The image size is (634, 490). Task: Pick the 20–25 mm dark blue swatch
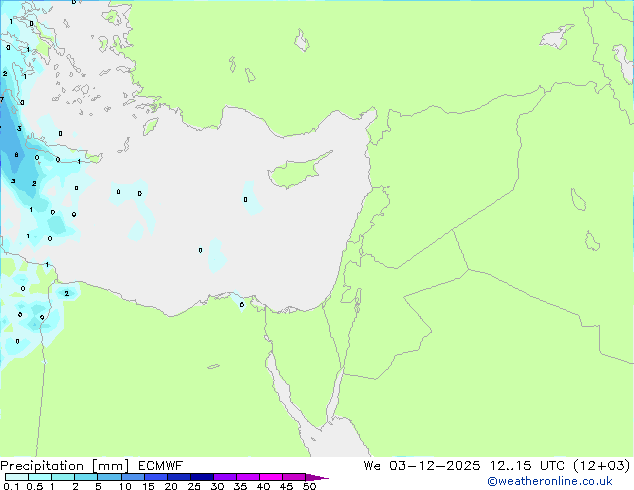[178, 477]
